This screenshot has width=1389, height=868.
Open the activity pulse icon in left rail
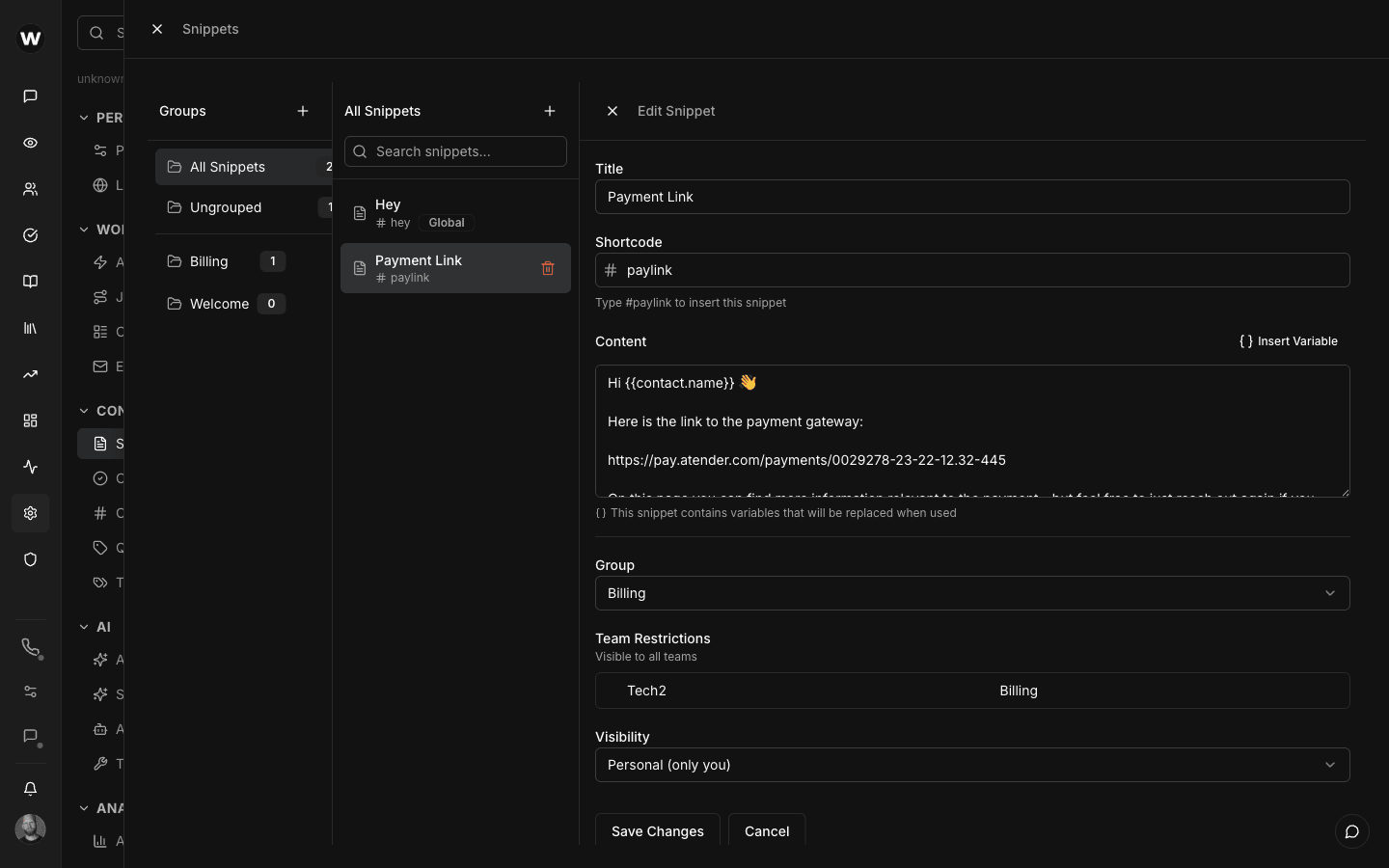(30, 467)
